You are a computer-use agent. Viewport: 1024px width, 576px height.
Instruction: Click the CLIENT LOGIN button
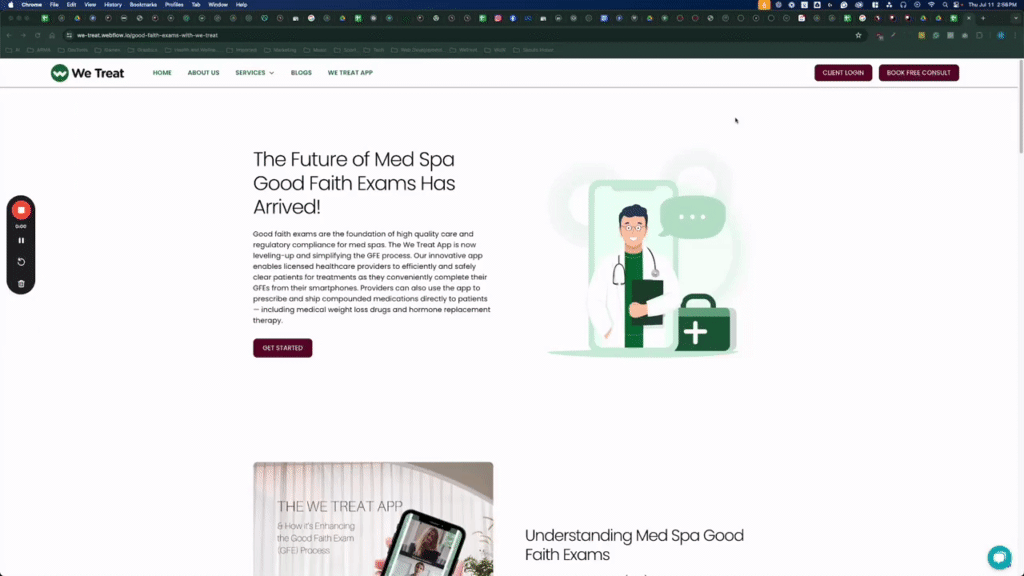pyautogui.click(x=843, y=72)
